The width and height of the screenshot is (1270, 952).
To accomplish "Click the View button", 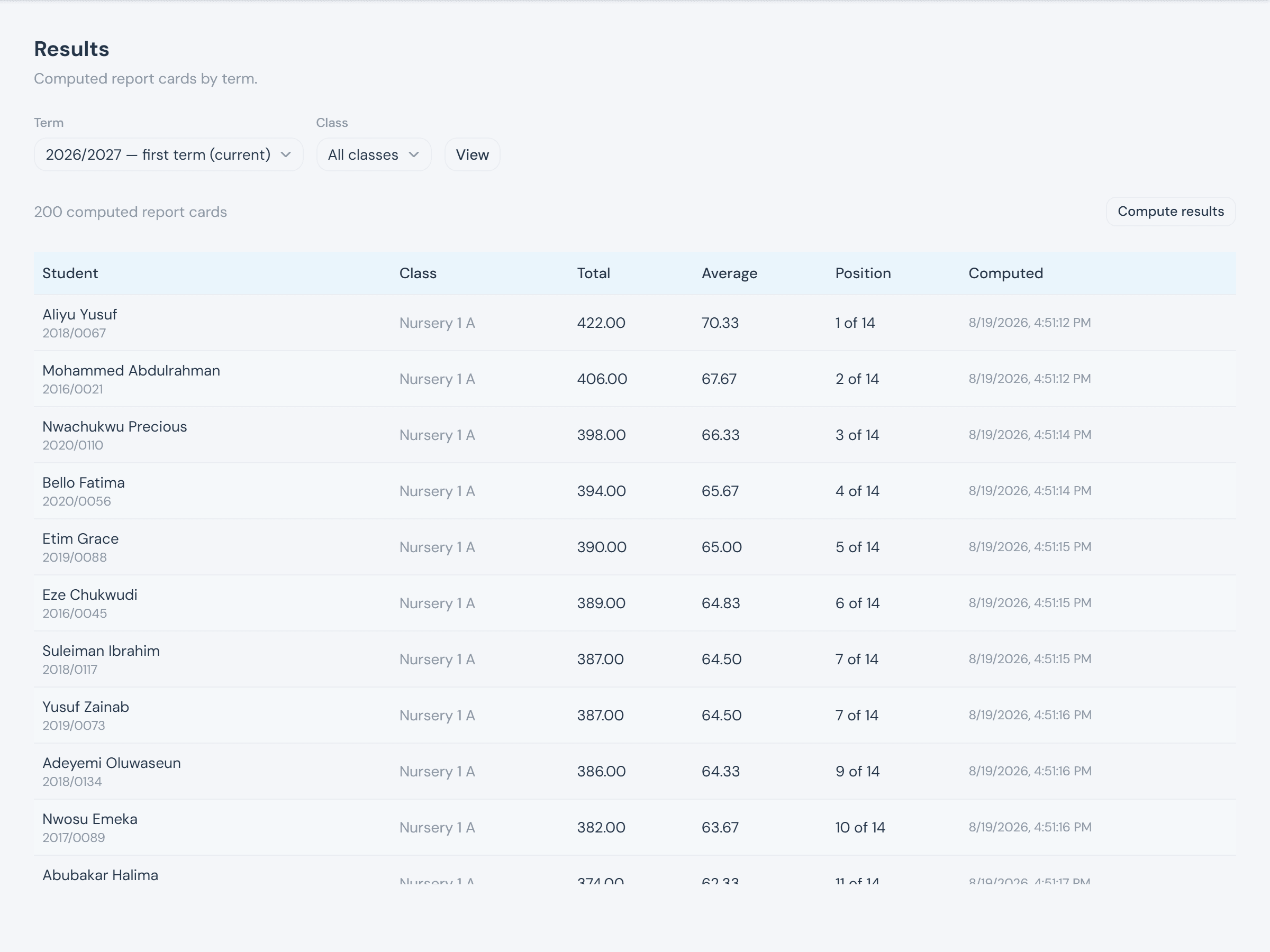I will 472,154.
